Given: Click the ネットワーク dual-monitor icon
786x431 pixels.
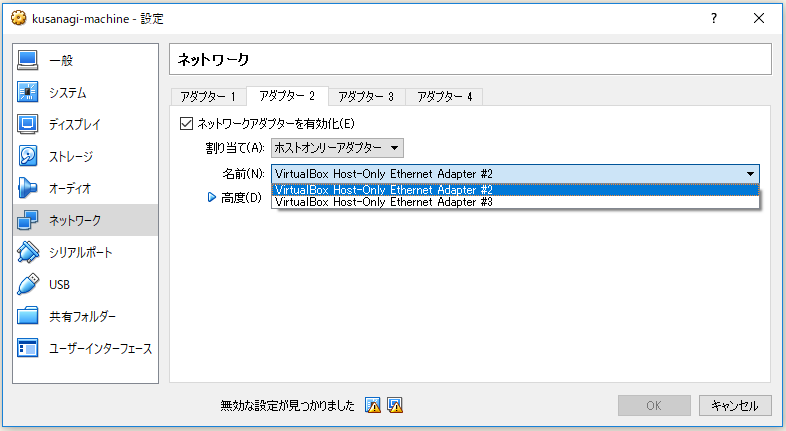Looking at the screenshot, I should tap(28, 220).
